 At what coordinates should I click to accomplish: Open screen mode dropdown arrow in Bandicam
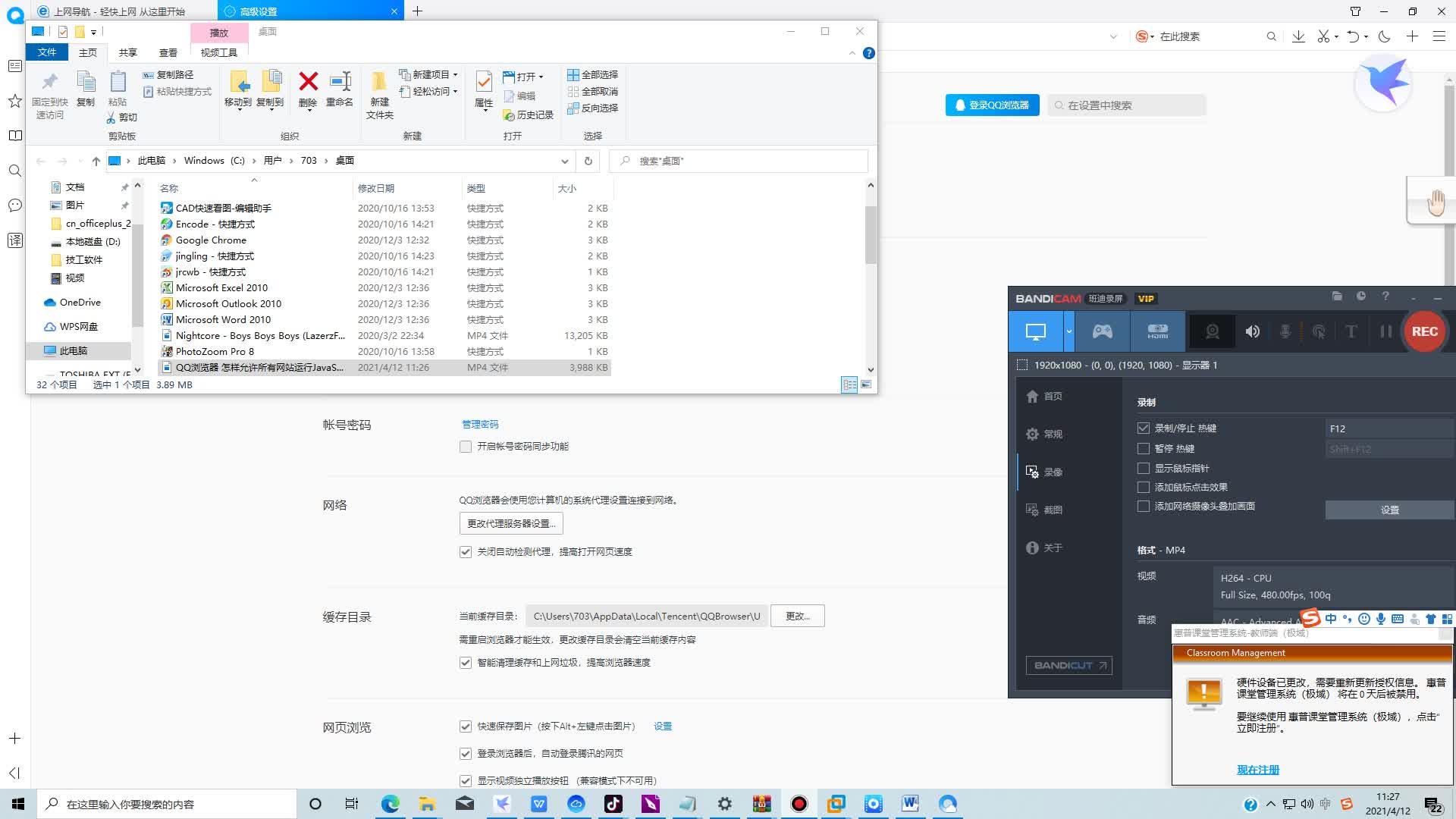1069,331
